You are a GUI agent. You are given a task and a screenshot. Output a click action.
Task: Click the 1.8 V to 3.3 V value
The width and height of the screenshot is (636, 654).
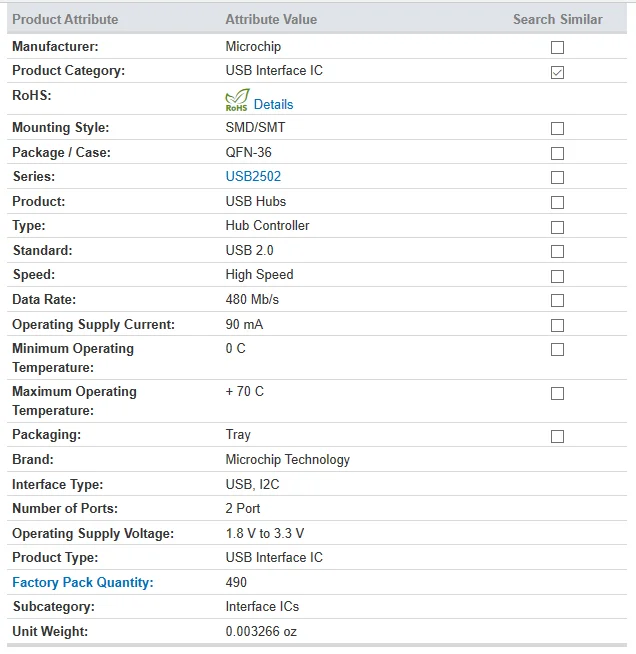tap(265, 533)
